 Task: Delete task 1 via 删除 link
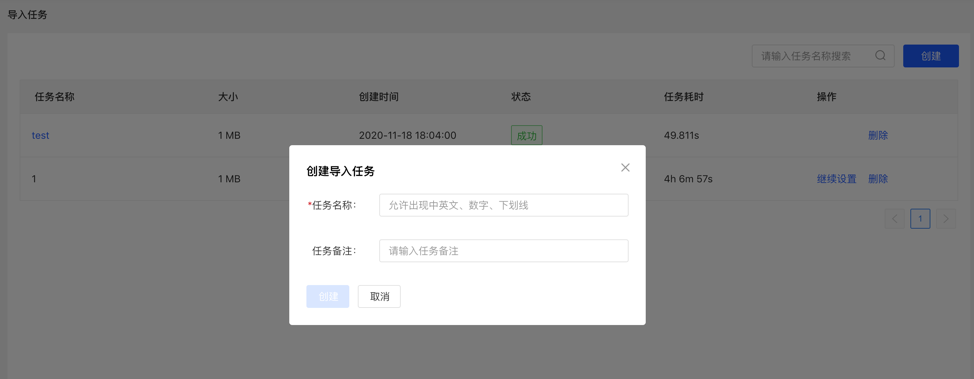pyautogui.click(x=878, y=179)
